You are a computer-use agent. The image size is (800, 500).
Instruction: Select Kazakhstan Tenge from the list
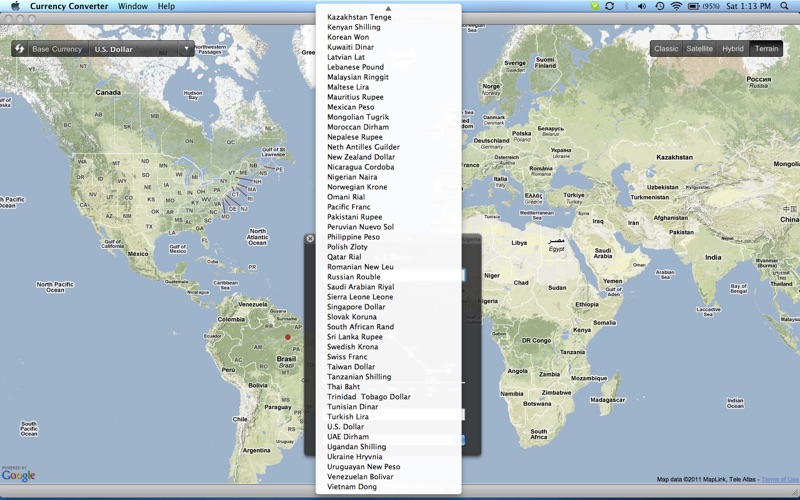click(x=389, y=17)
